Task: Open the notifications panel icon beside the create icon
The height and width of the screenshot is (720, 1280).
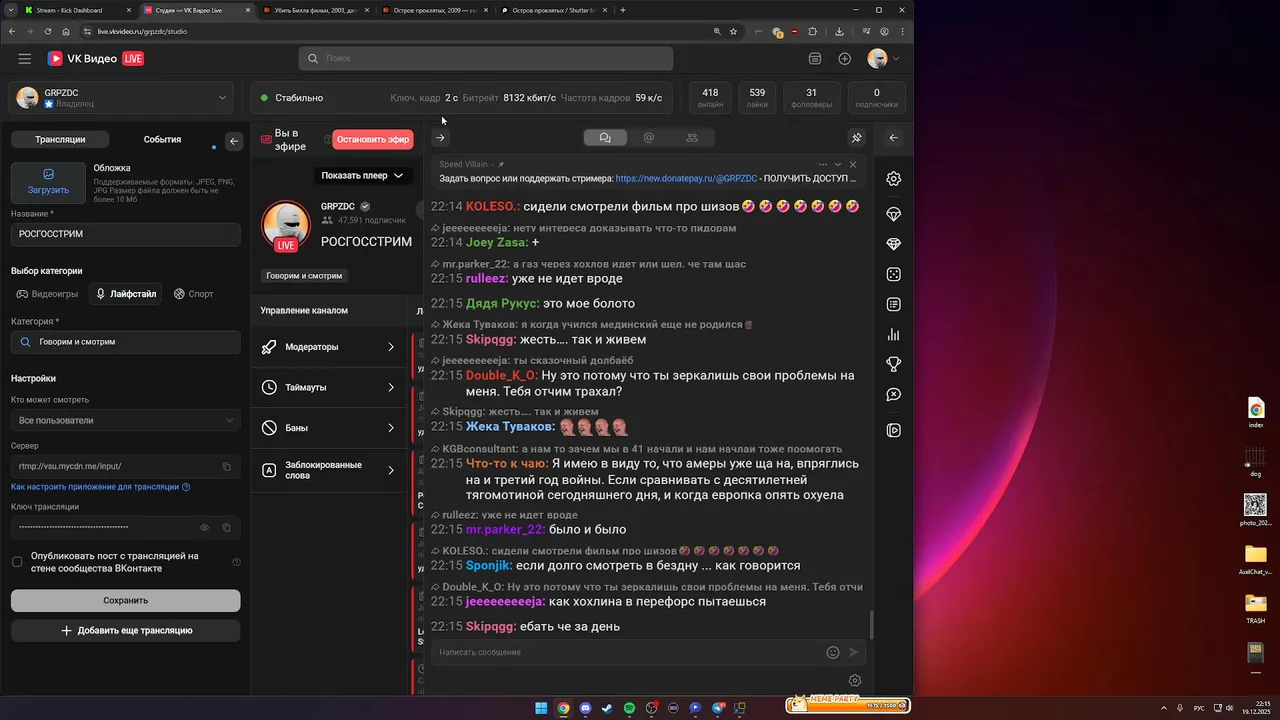Action: [815, 59]
